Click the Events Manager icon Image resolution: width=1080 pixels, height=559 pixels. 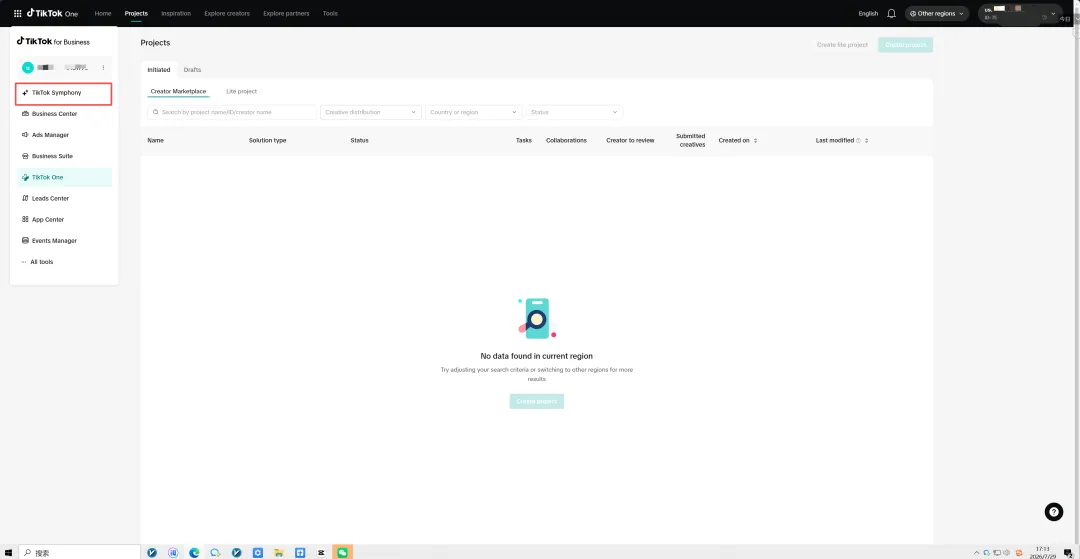25,241
